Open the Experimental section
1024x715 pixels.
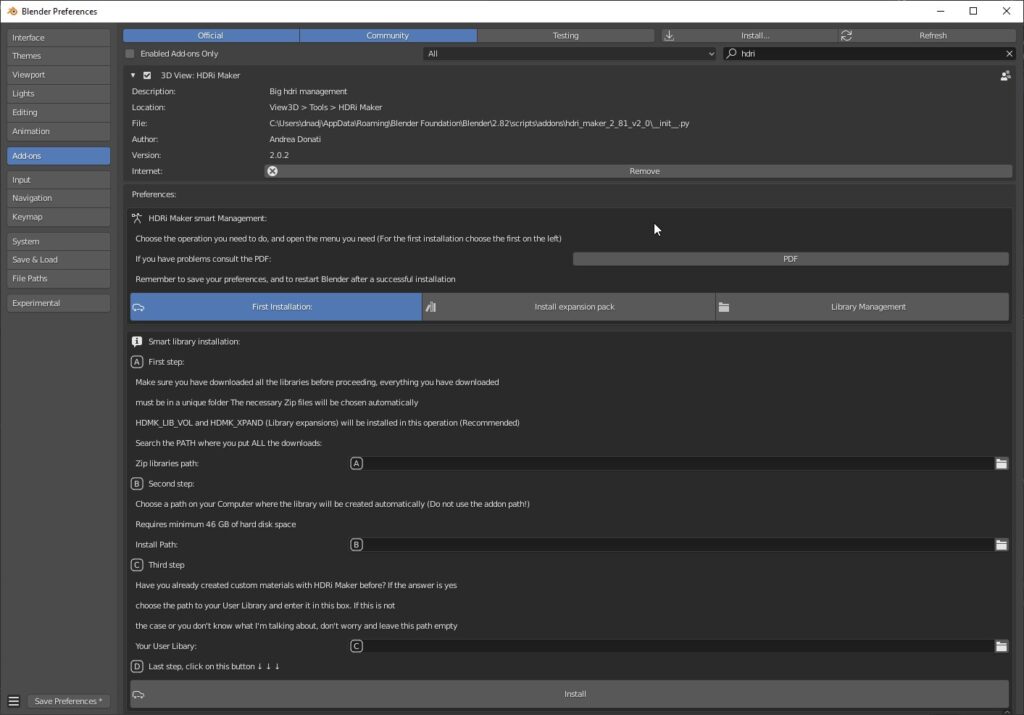click(x=59, y=304)
